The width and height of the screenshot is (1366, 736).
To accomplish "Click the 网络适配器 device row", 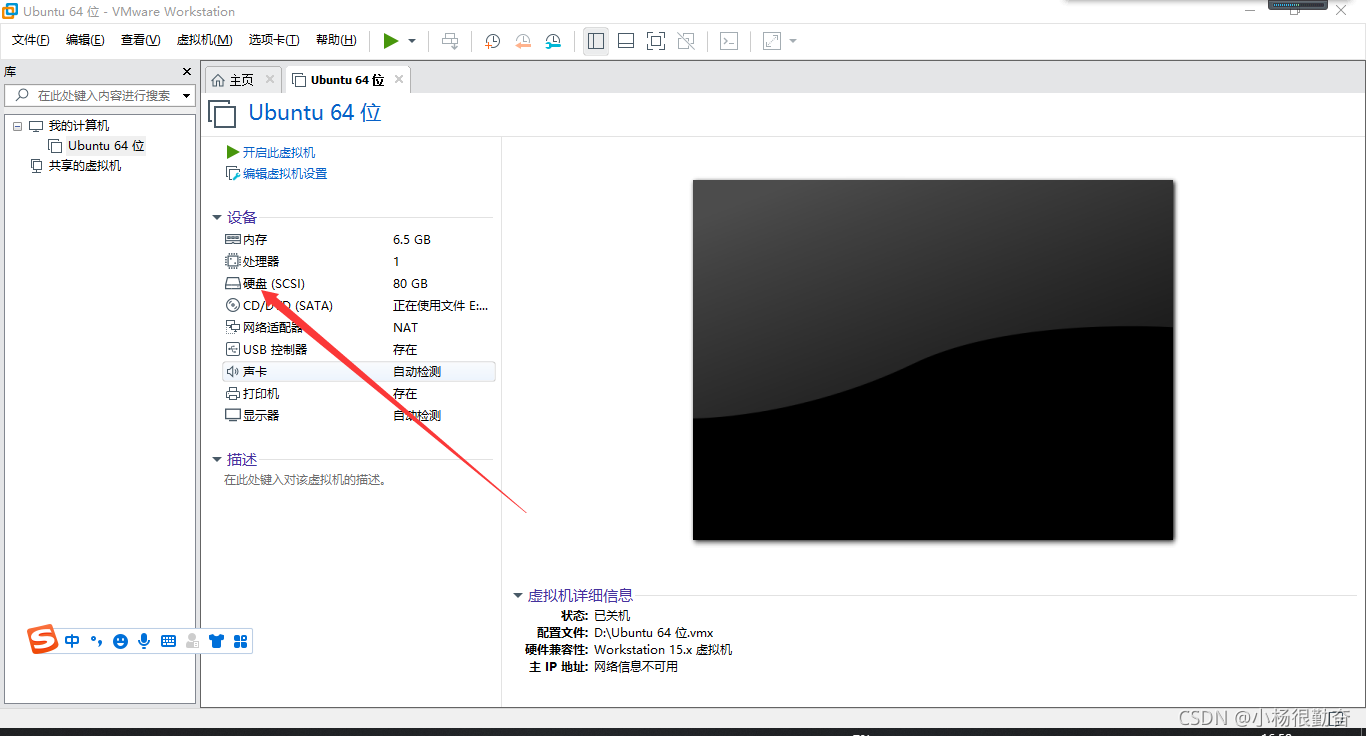I will [359, 328].
